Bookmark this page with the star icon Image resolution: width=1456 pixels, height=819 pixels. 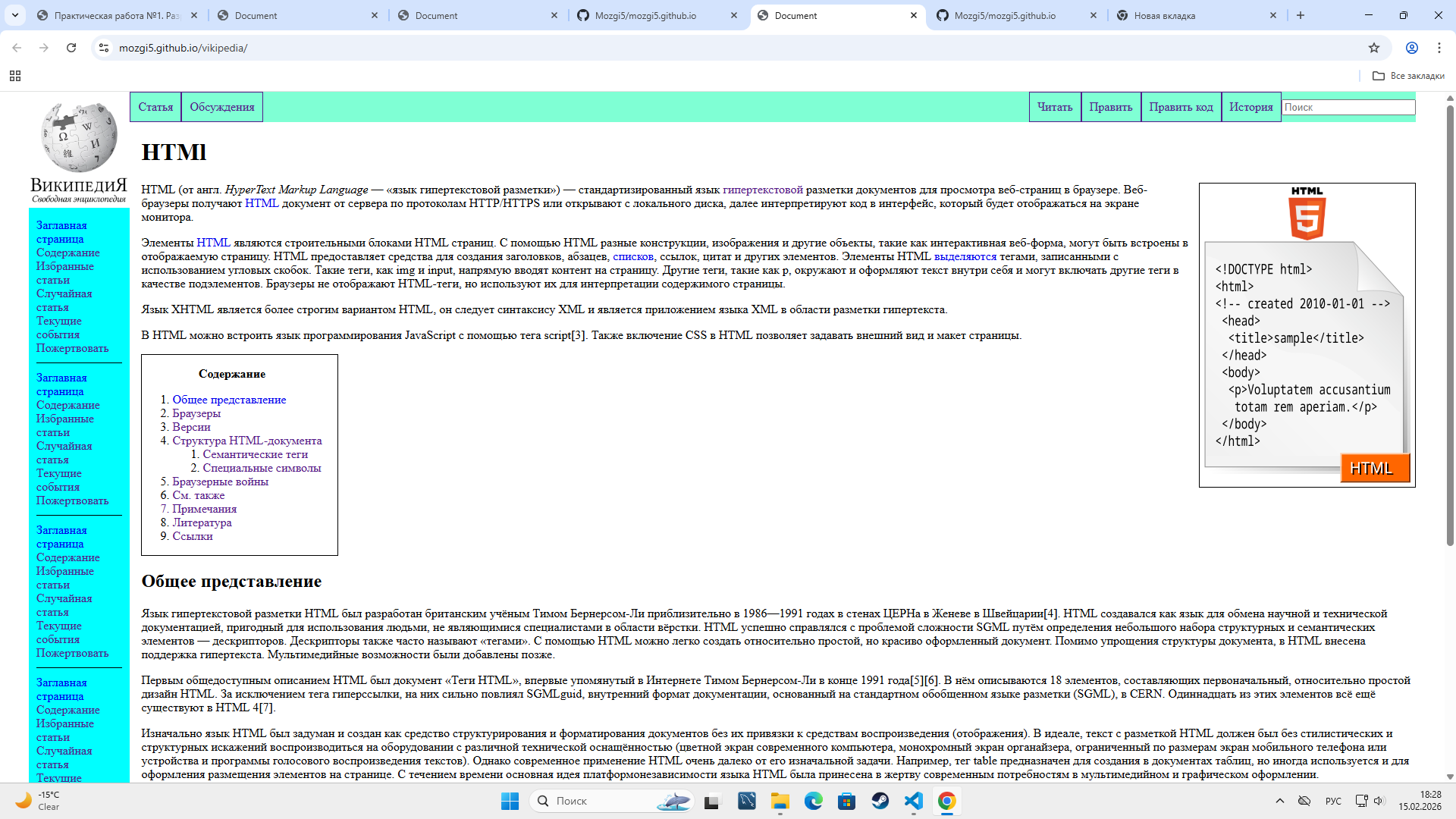pyautogui.click(x=1373, y=48)
